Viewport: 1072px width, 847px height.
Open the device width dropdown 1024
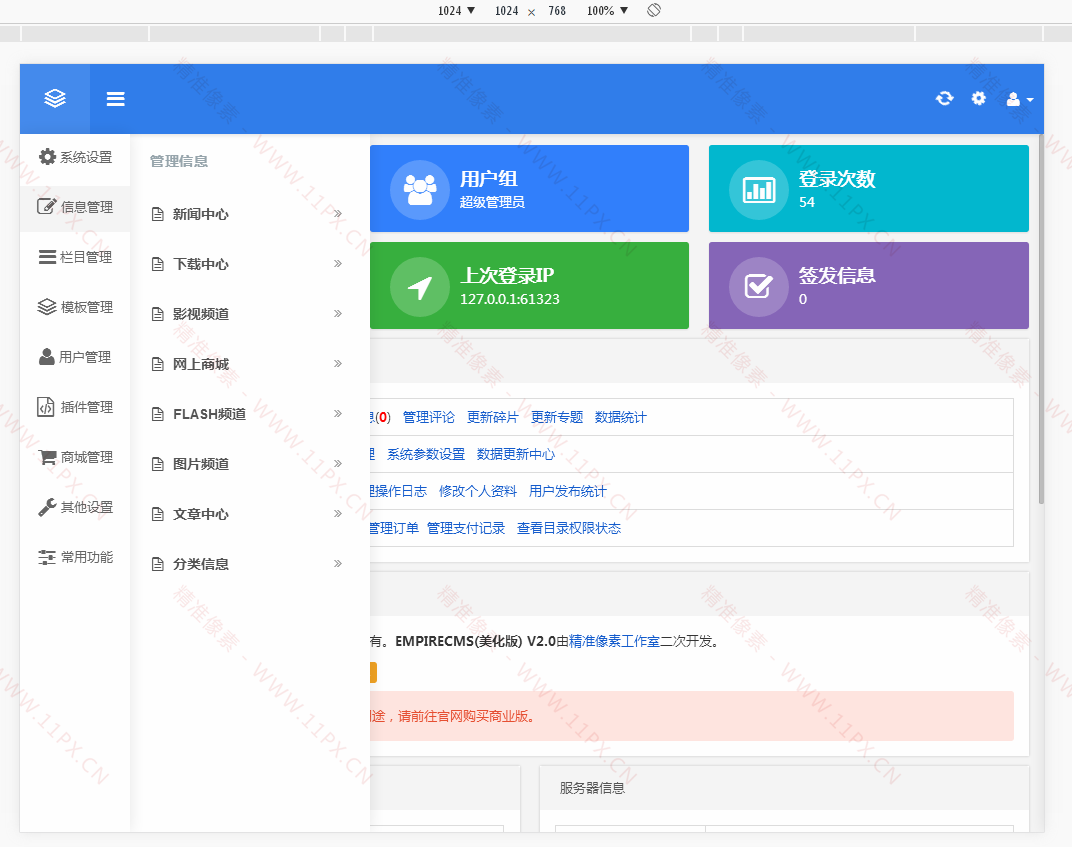click(x=457, y=10)
